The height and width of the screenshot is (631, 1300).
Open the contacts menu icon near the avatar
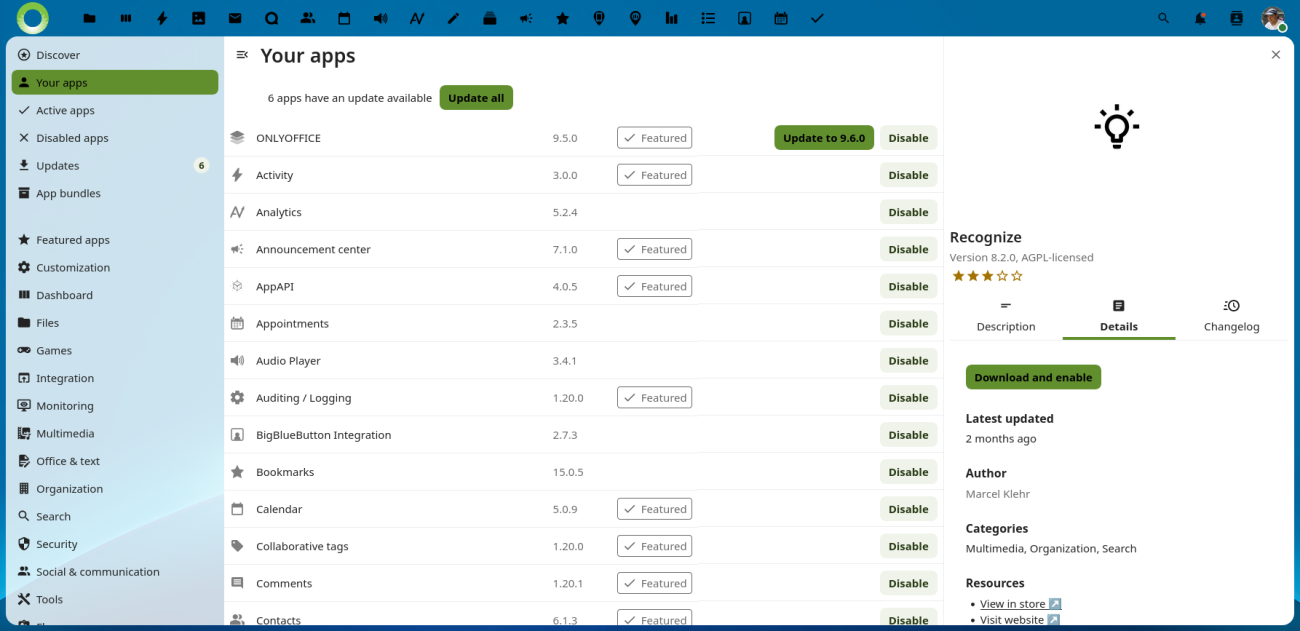pos(1236,18)
